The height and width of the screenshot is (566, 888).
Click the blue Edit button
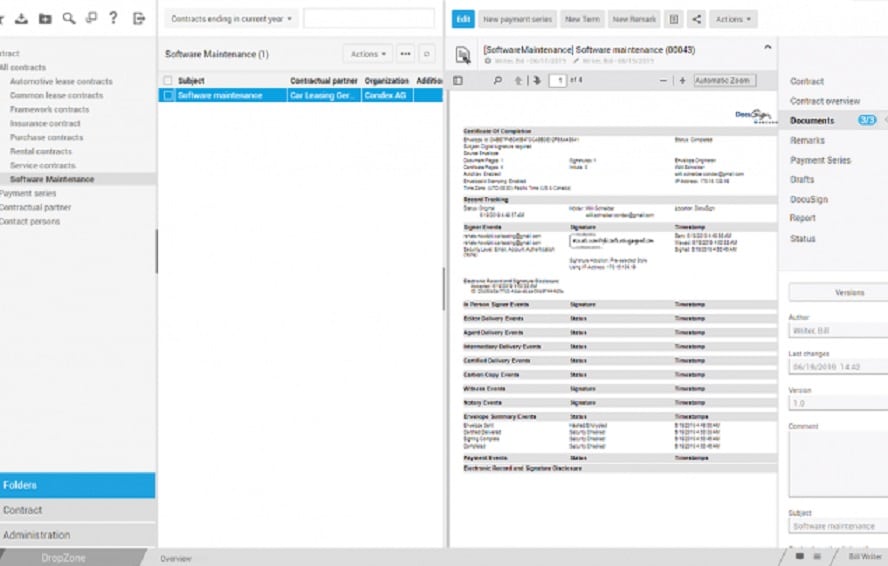[462, 19]
